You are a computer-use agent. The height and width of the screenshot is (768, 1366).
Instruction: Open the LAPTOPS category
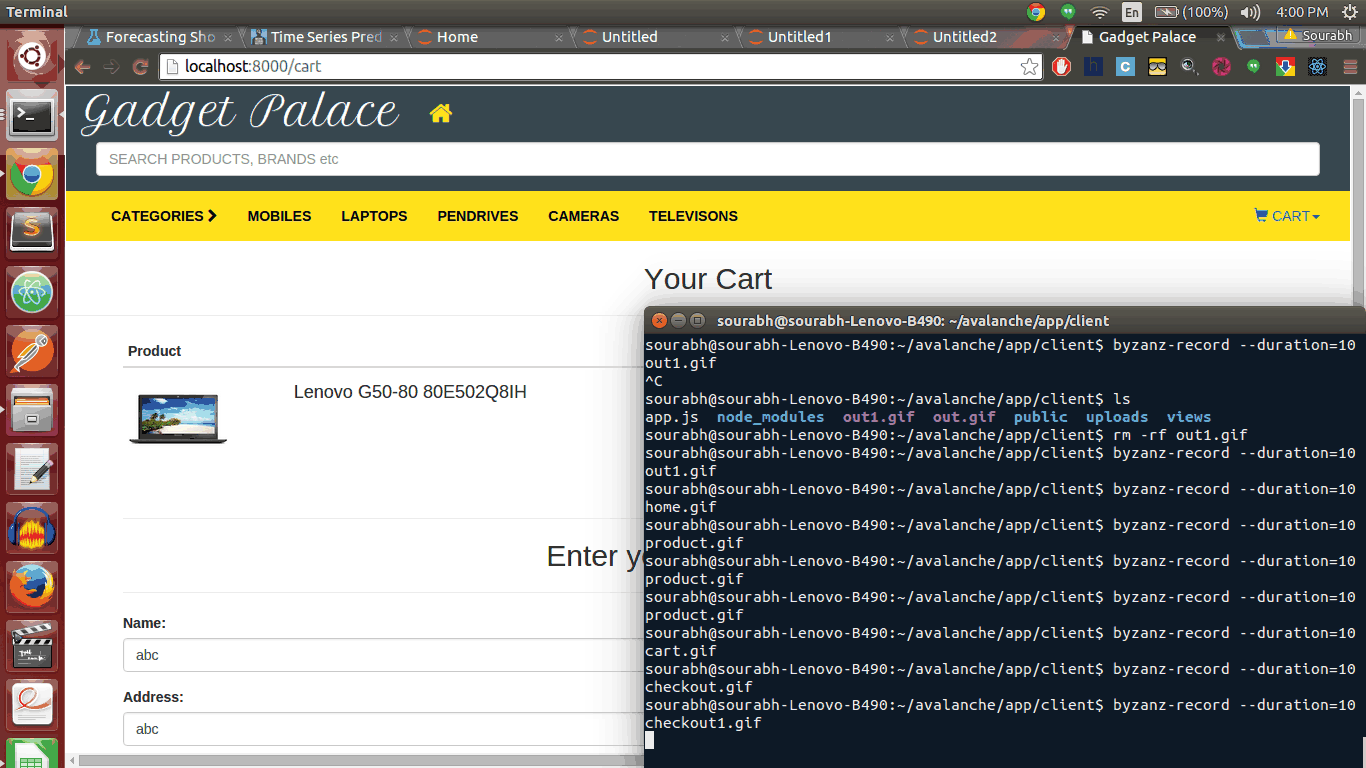(374, 216)
